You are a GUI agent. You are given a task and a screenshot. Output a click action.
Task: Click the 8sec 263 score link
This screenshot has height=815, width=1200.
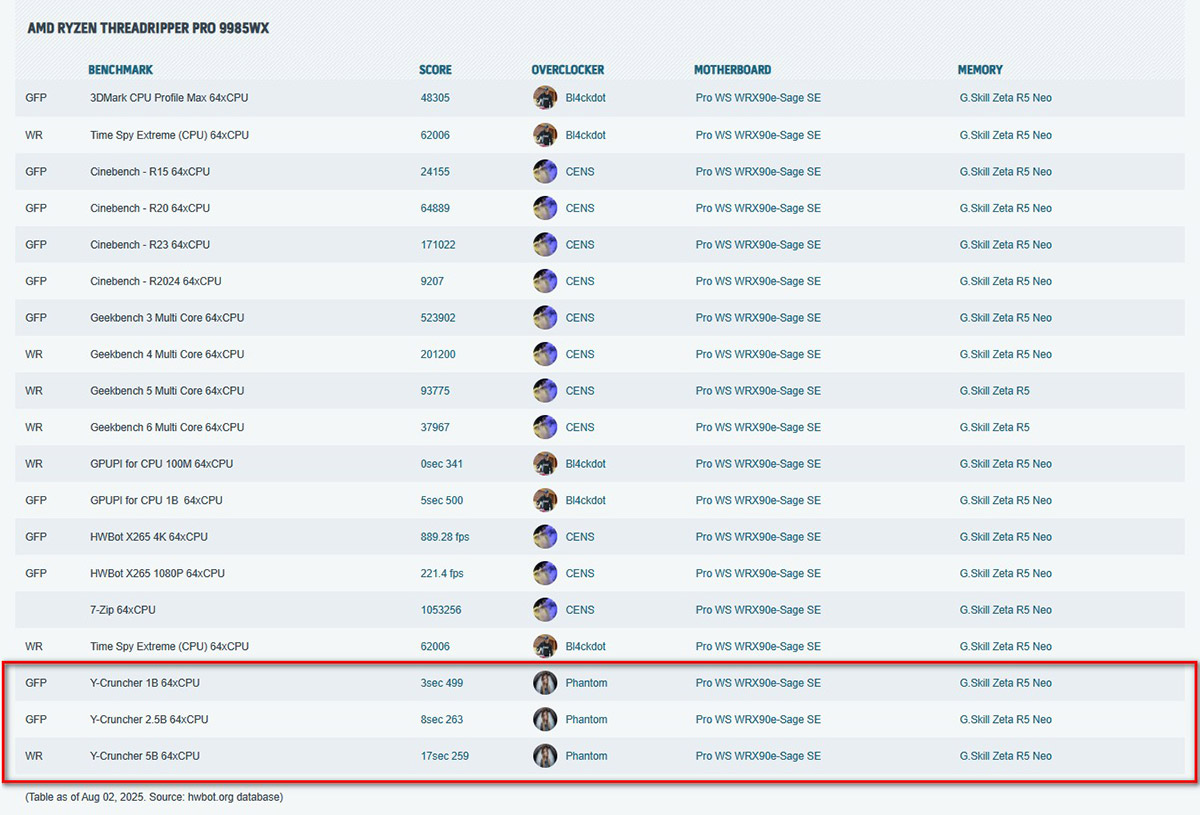442,719
